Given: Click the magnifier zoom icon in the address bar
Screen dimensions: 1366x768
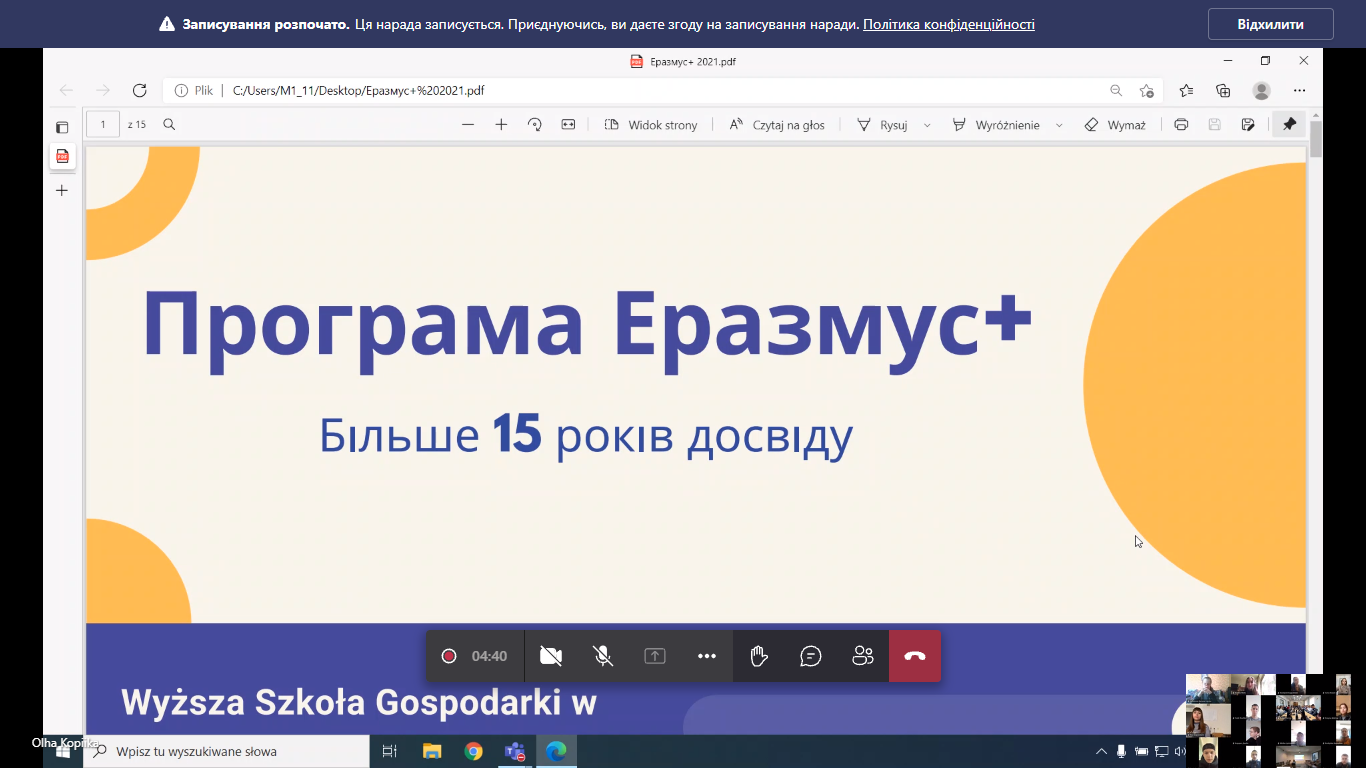Looking at the screenshot, I should pyautogui.click(x=1116, y=90).
